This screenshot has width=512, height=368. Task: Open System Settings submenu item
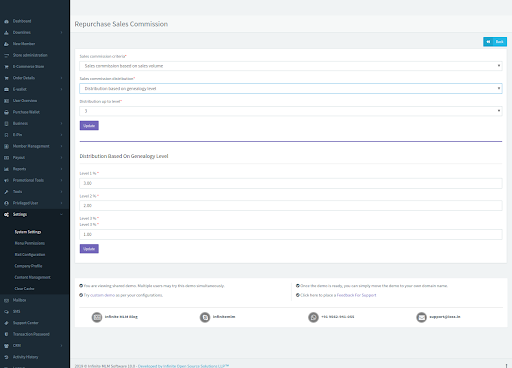click(28, 232)
